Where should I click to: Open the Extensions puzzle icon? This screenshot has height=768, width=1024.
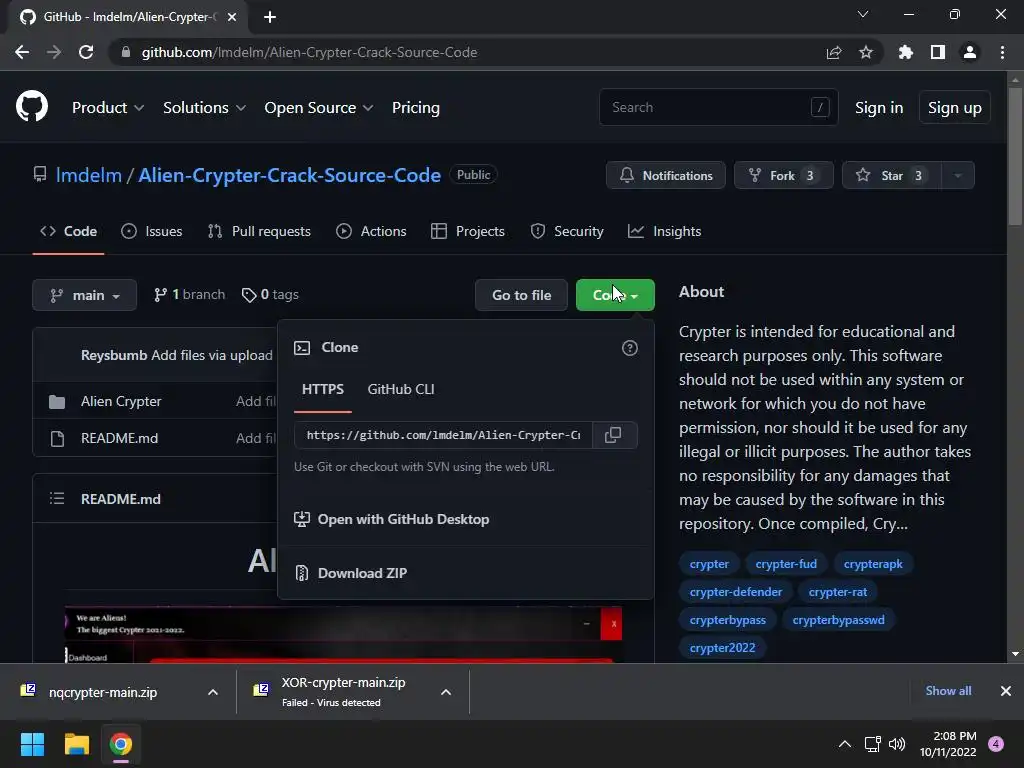906,52
